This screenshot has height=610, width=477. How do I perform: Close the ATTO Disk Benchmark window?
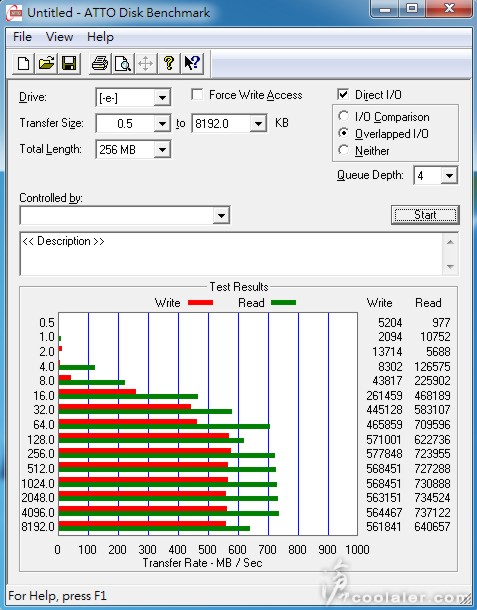(449, 8)
